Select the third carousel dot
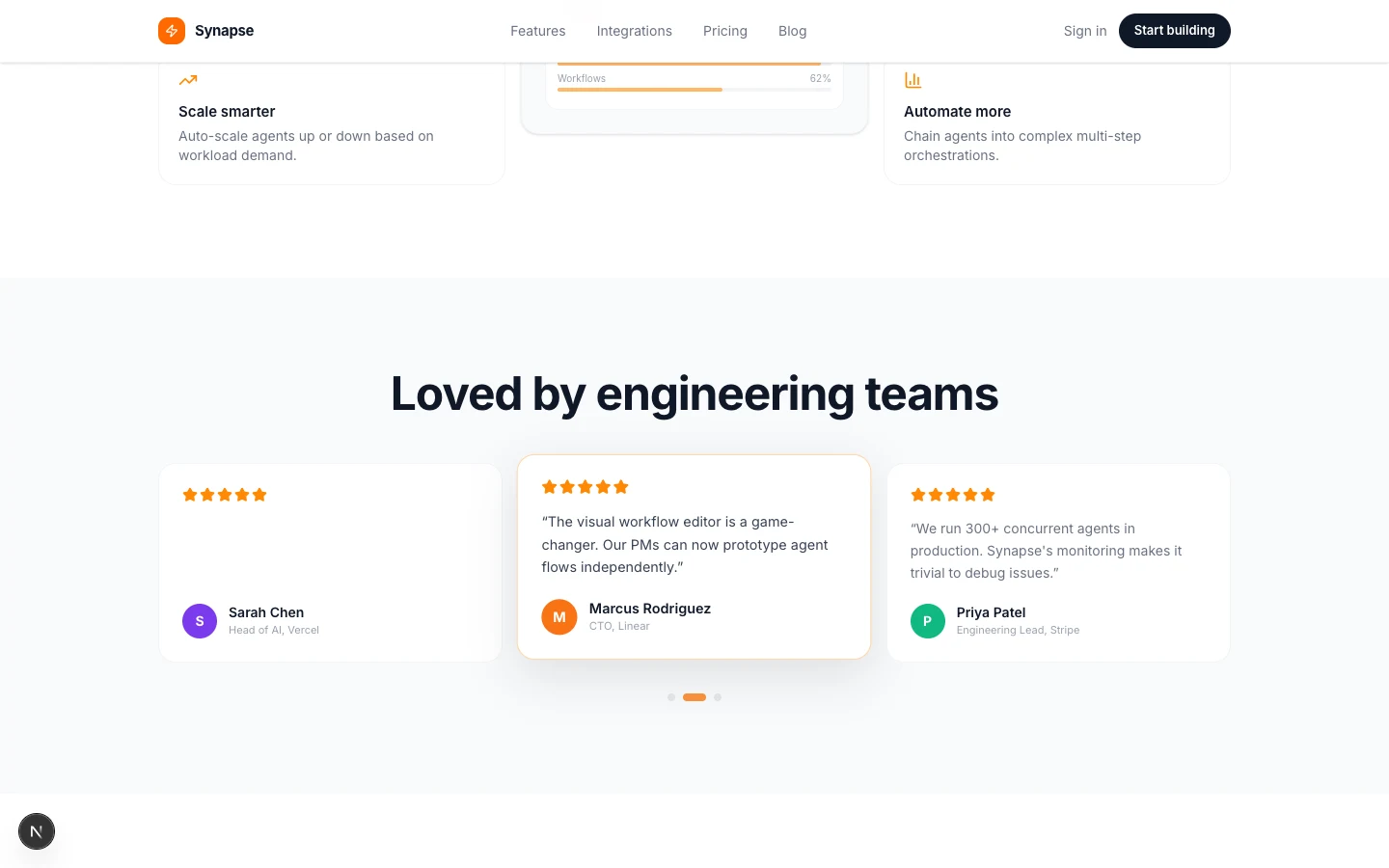The width and height of the screenshot is (1389, 868). pos(718,697)
